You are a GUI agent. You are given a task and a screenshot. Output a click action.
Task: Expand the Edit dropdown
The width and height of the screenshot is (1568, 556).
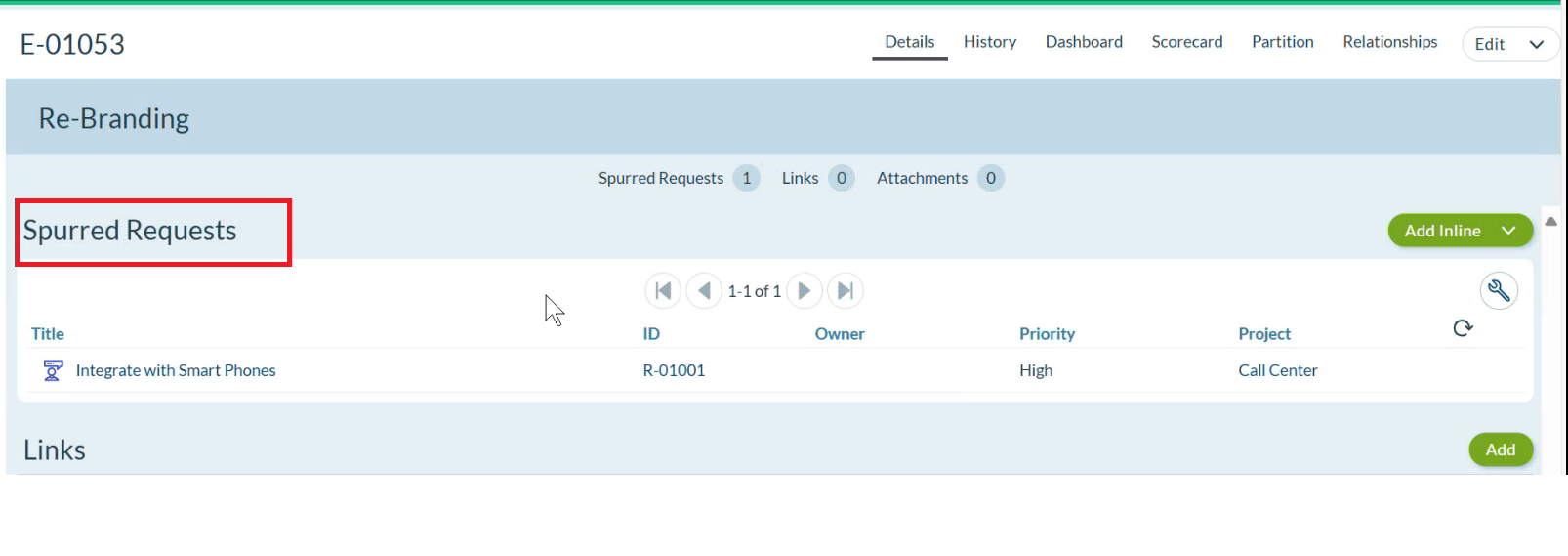1536,44
